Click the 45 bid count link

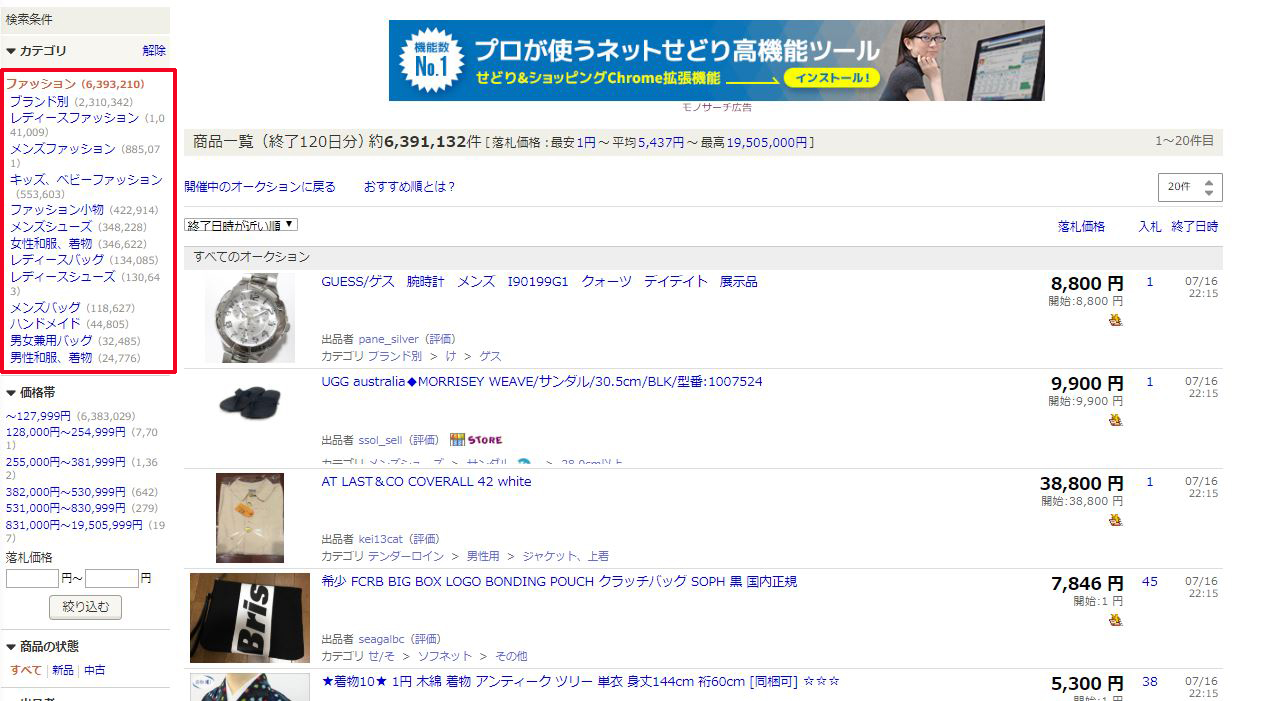1150,582
